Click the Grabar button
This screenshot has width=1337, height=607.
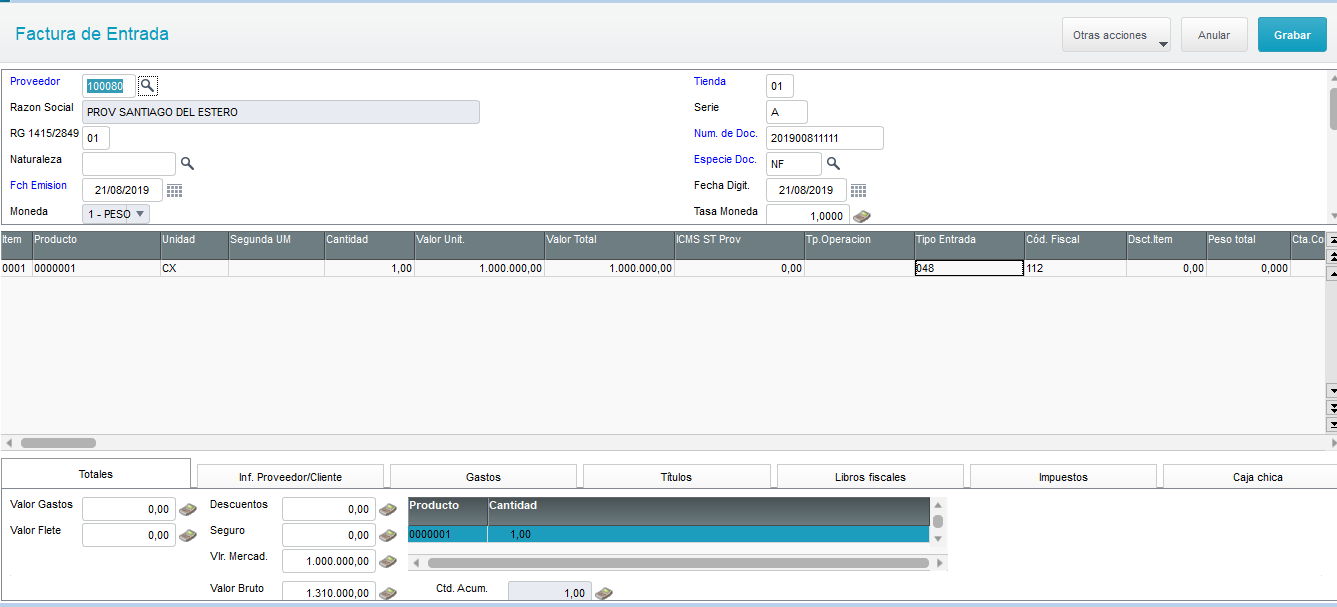[x=1292, y=35]
